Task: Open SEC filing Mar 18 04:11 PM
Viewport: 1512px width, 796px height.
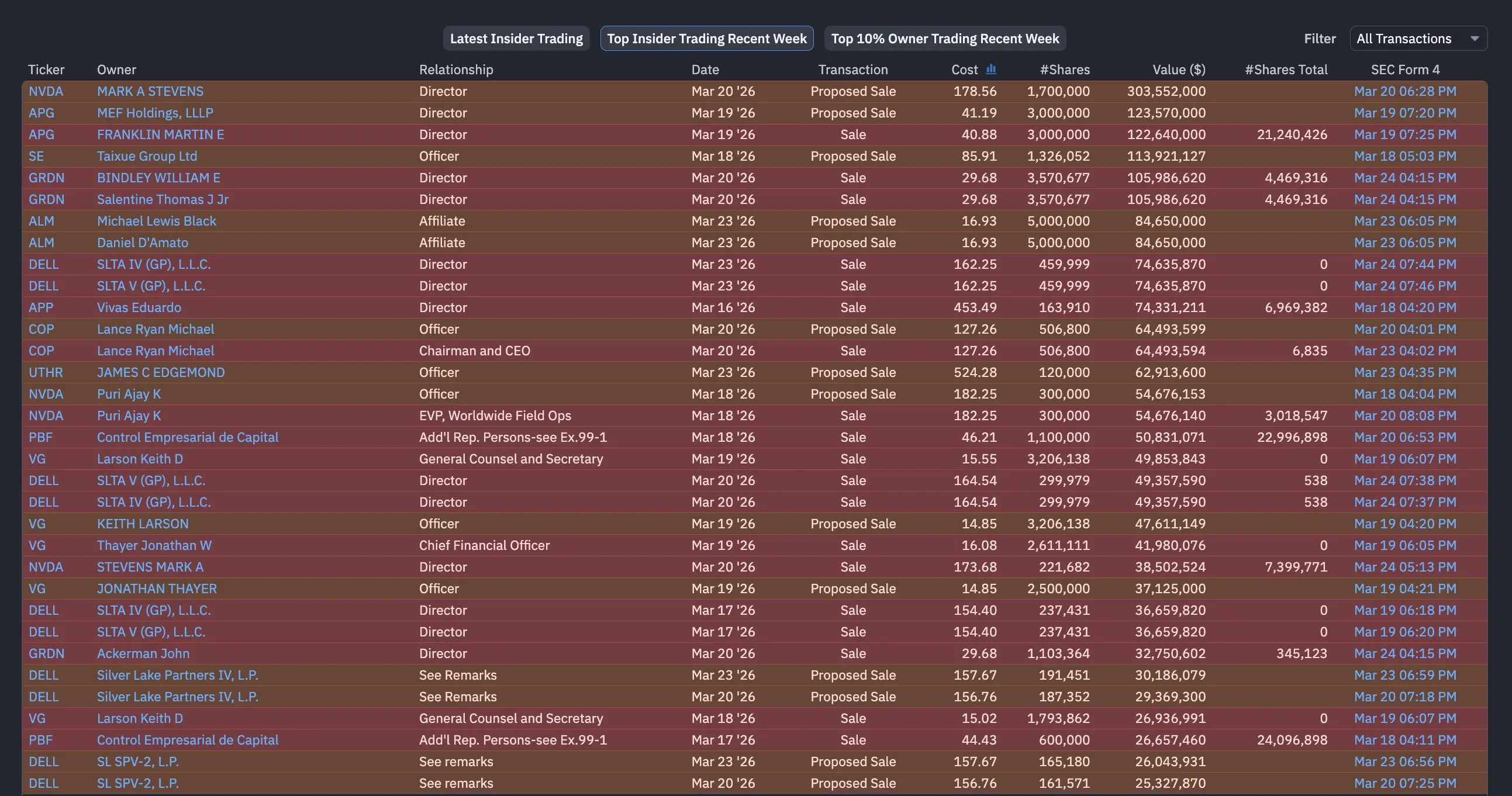Action: pos(1404,740)
